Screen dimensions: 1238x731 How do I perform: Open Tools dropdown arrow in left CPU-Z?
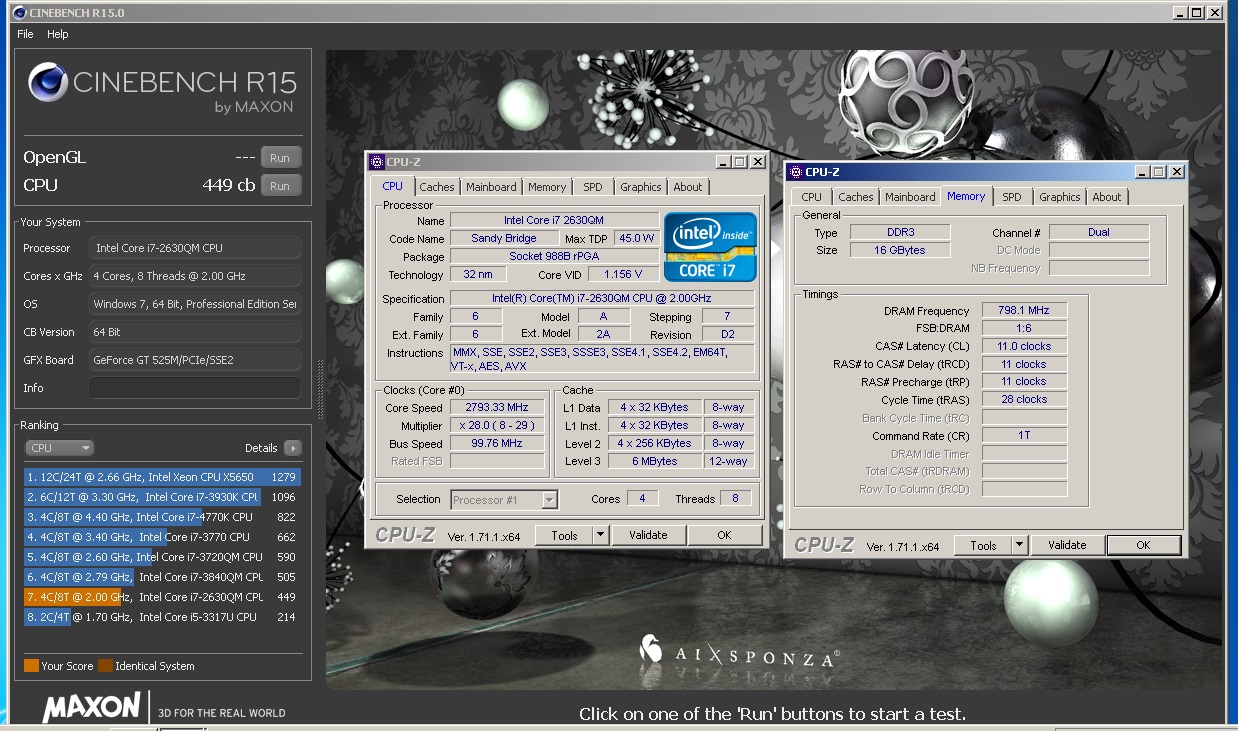pos(600,535)
